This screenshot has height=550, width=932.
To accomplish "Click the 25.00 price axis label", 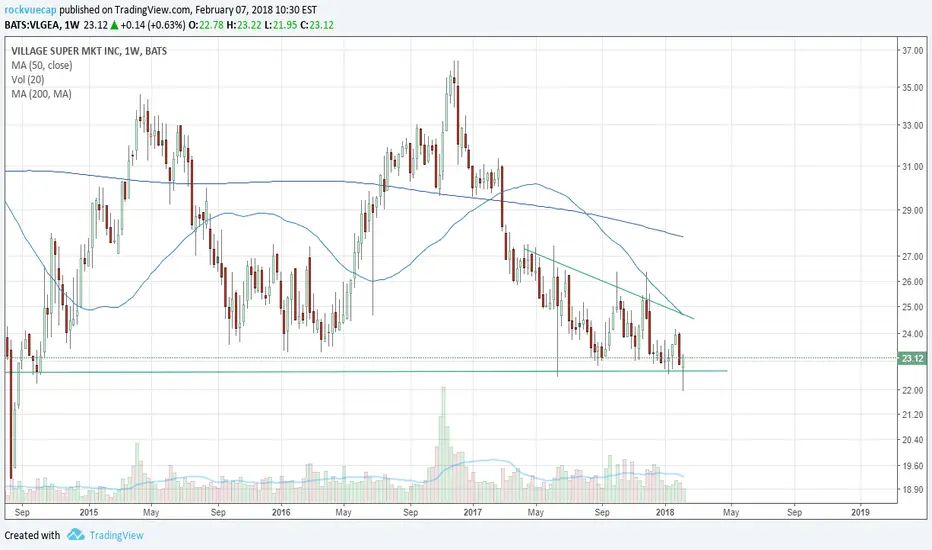I will [x=913, y=307].
